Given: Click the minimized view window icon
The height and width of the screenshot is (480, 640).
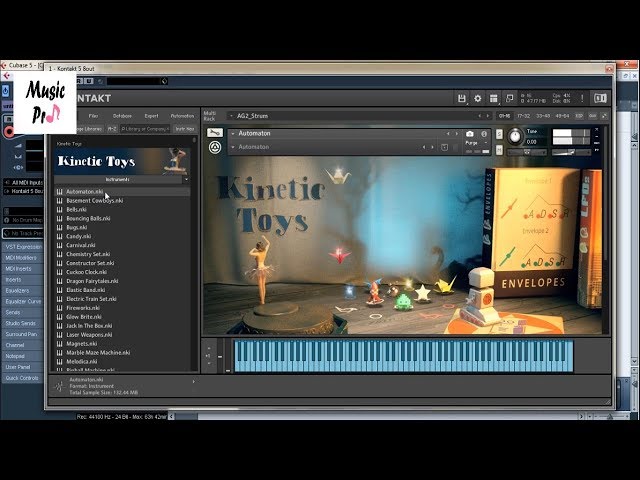Looking at the screenshot, I should click(509, 98).
